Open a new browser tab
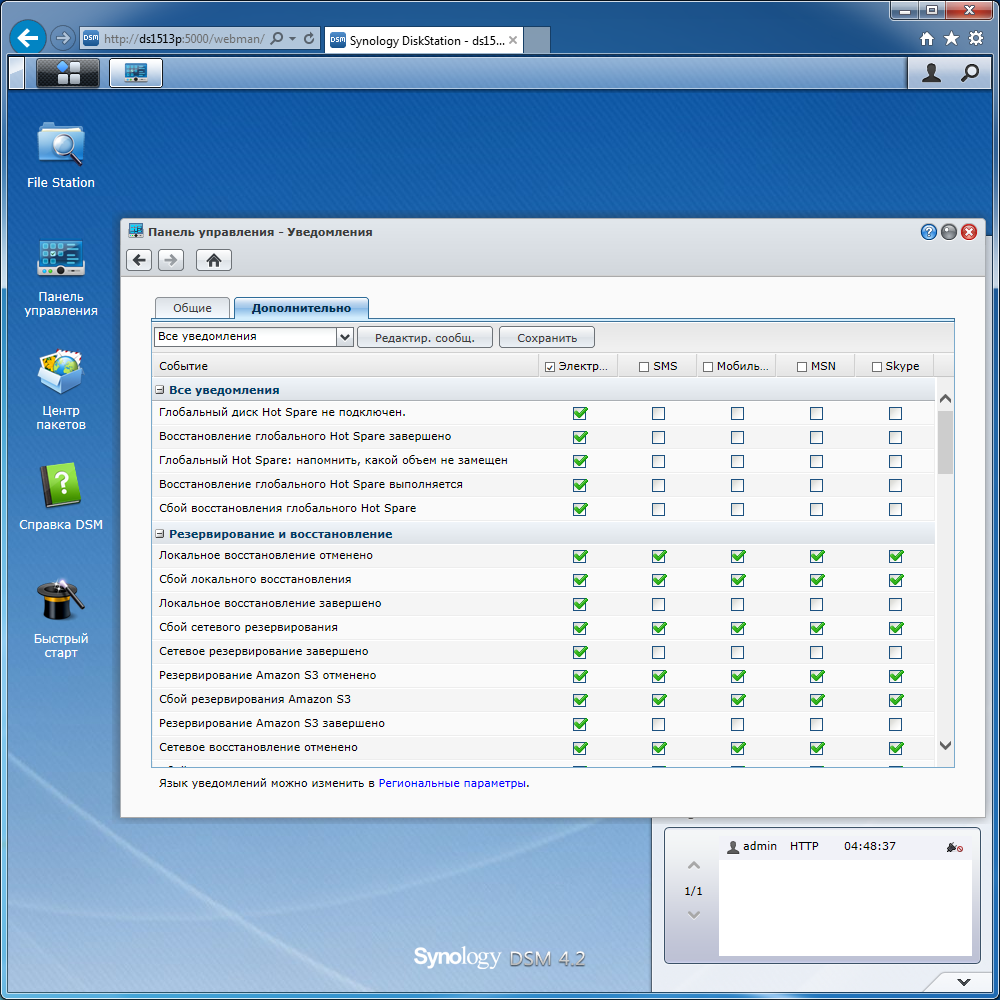The width and height of the screenshot is (1000, 1000). (x=537, y=41)
